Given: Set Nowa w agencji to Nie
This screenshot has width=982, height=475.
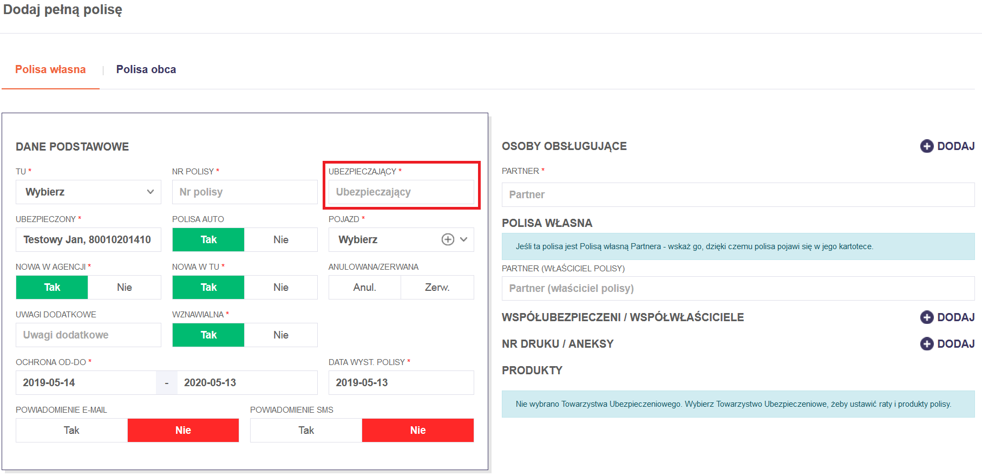Looking at the screenshot, I should (x=124, y=287).
